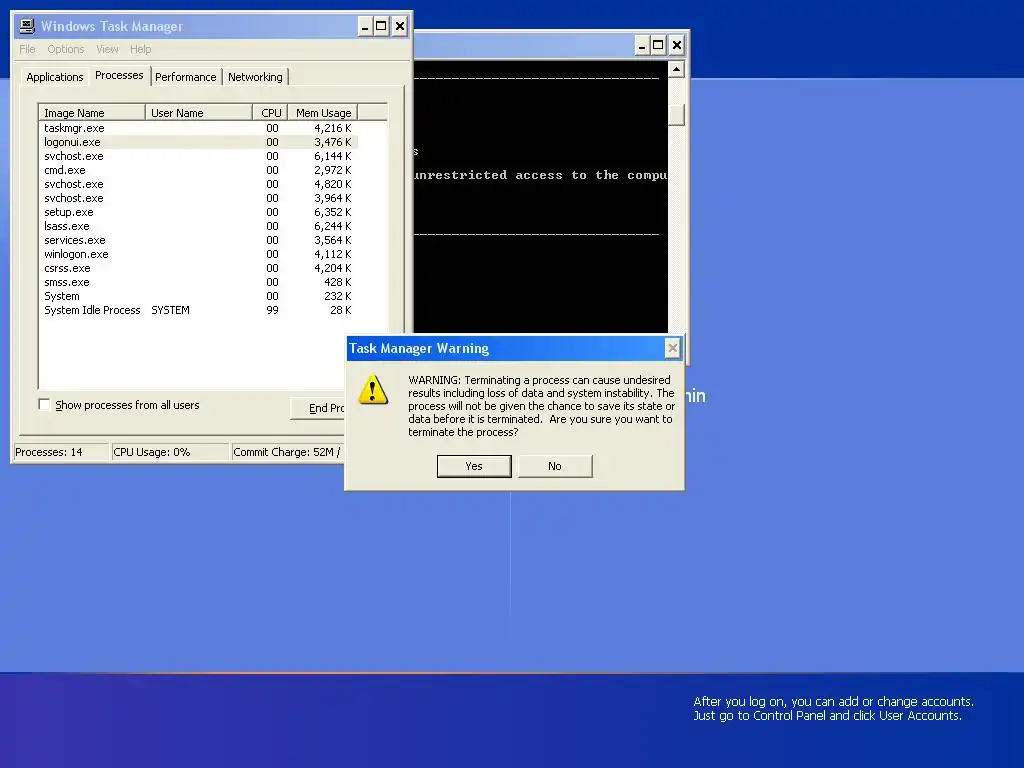1024x768 pixels.
Task: Click command prompt scrollbar up arrow
Action: click(677, 69)
